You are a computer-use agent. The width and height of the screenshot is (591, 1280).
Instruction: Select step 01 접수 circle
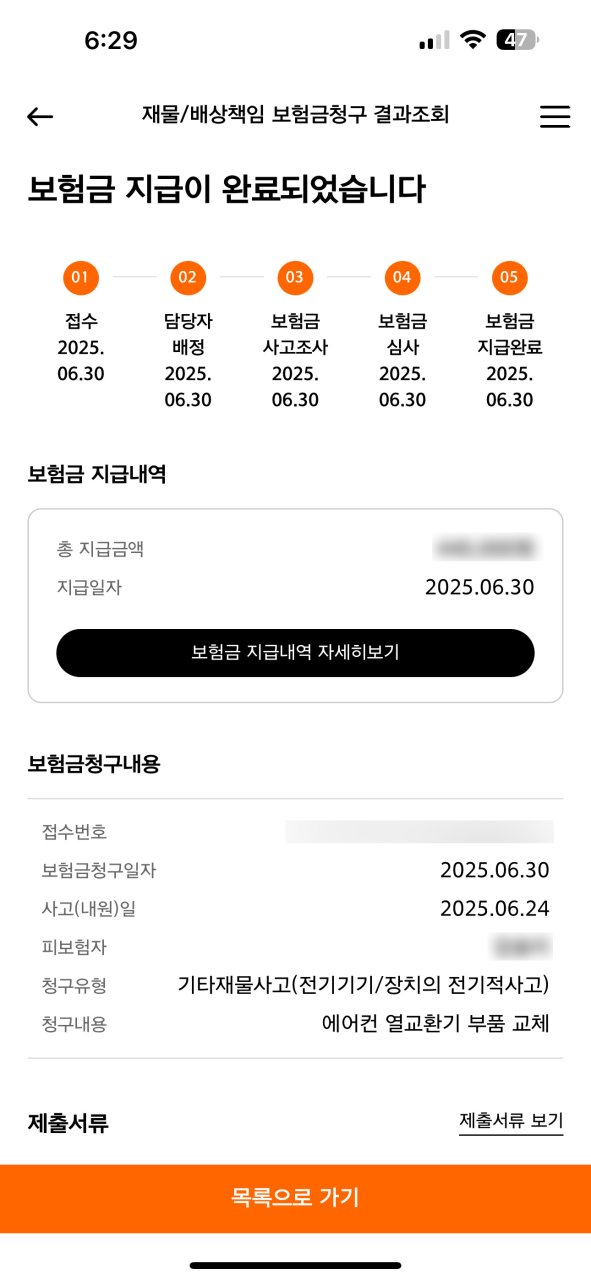(80, 277)
